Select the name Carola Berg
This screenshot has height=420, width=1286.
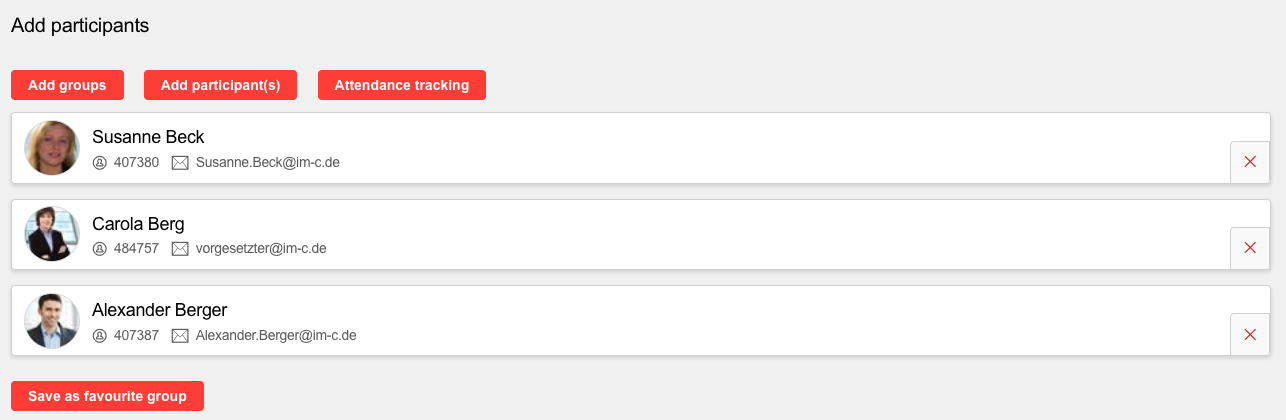point(138,224)
